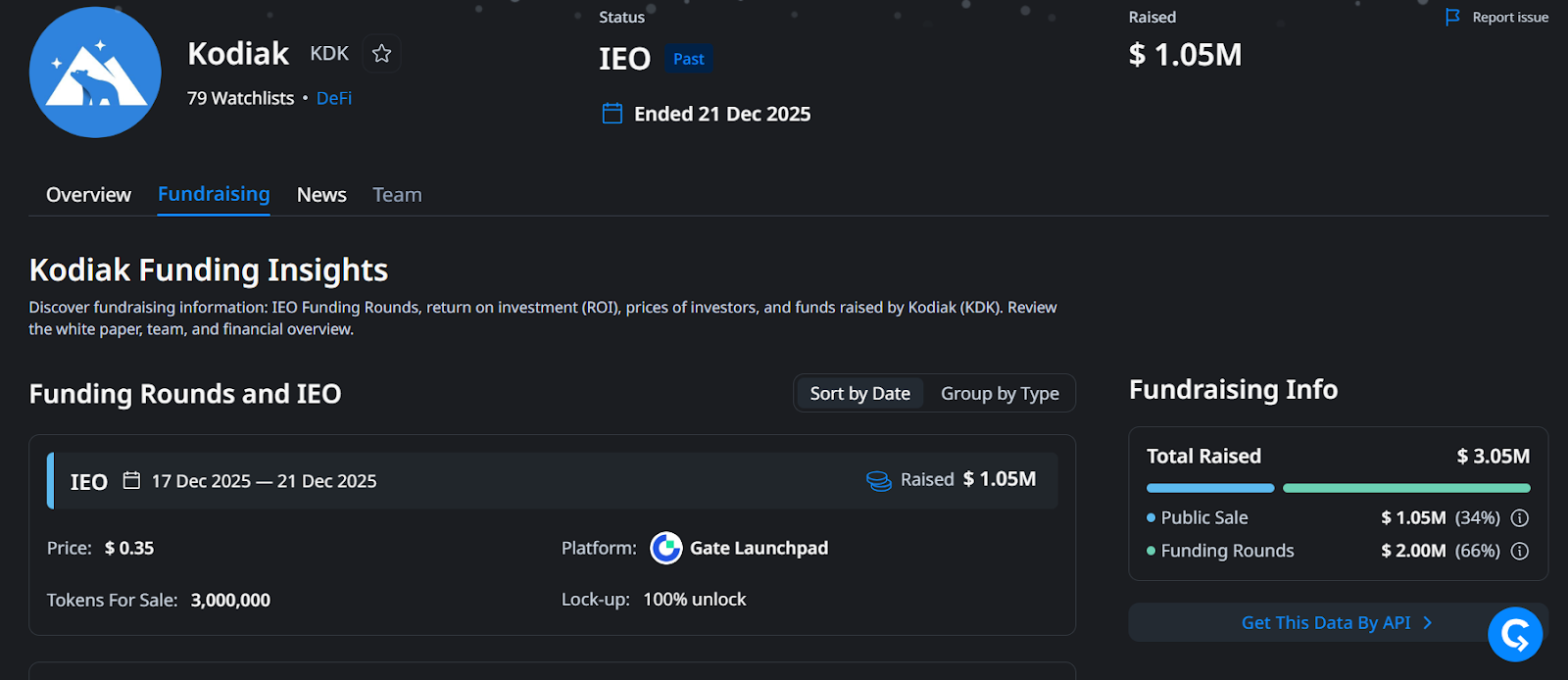Screen dimensions: 1568x680
Task: Click the Gate Launchpad logo icon
Action: 666,548
